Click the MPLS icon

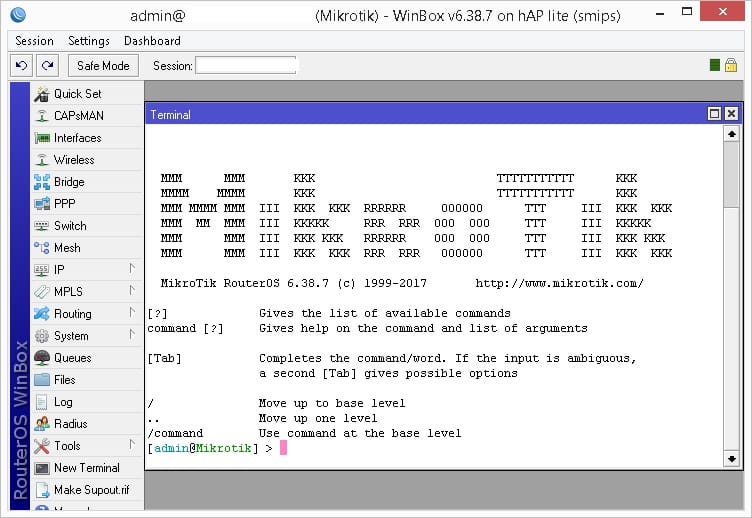click(x=42, y=292)
